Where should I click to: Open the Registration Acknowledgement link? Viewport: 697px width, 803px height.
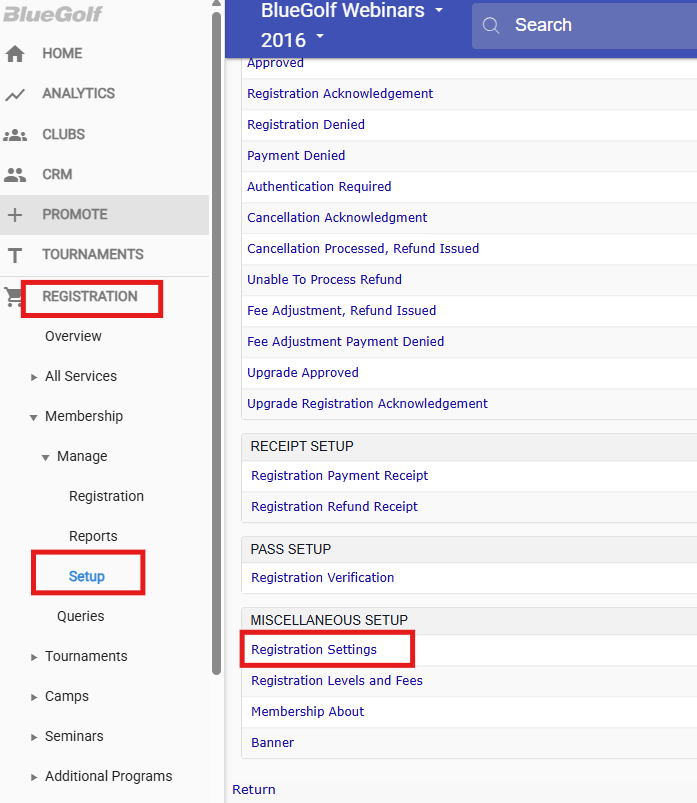coord(340,94)
